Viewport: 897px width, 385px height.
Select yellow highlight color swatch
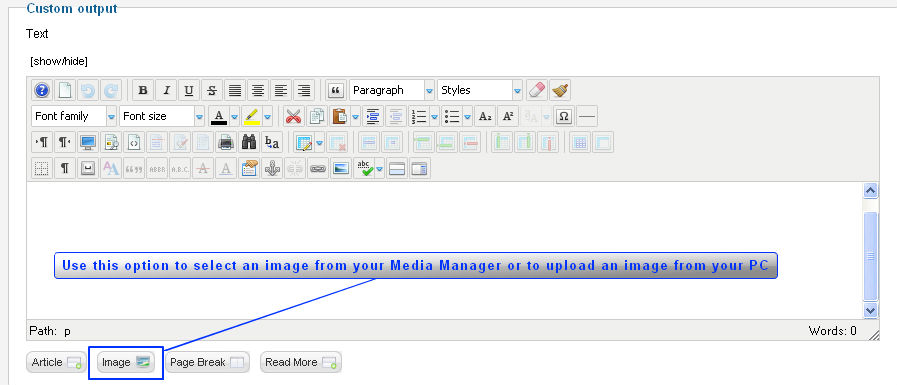(251, 116)
